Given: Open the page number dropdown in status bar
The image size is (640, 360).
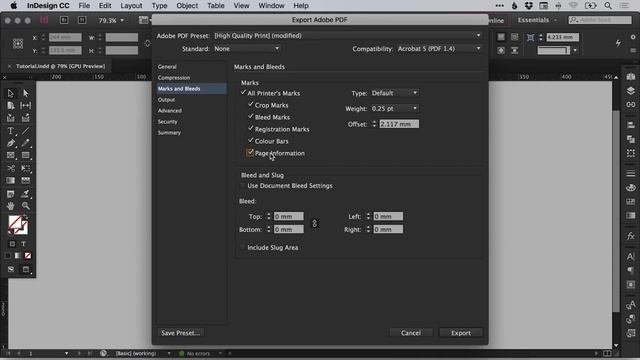Looking at the screenshot, I should (66, 353).
